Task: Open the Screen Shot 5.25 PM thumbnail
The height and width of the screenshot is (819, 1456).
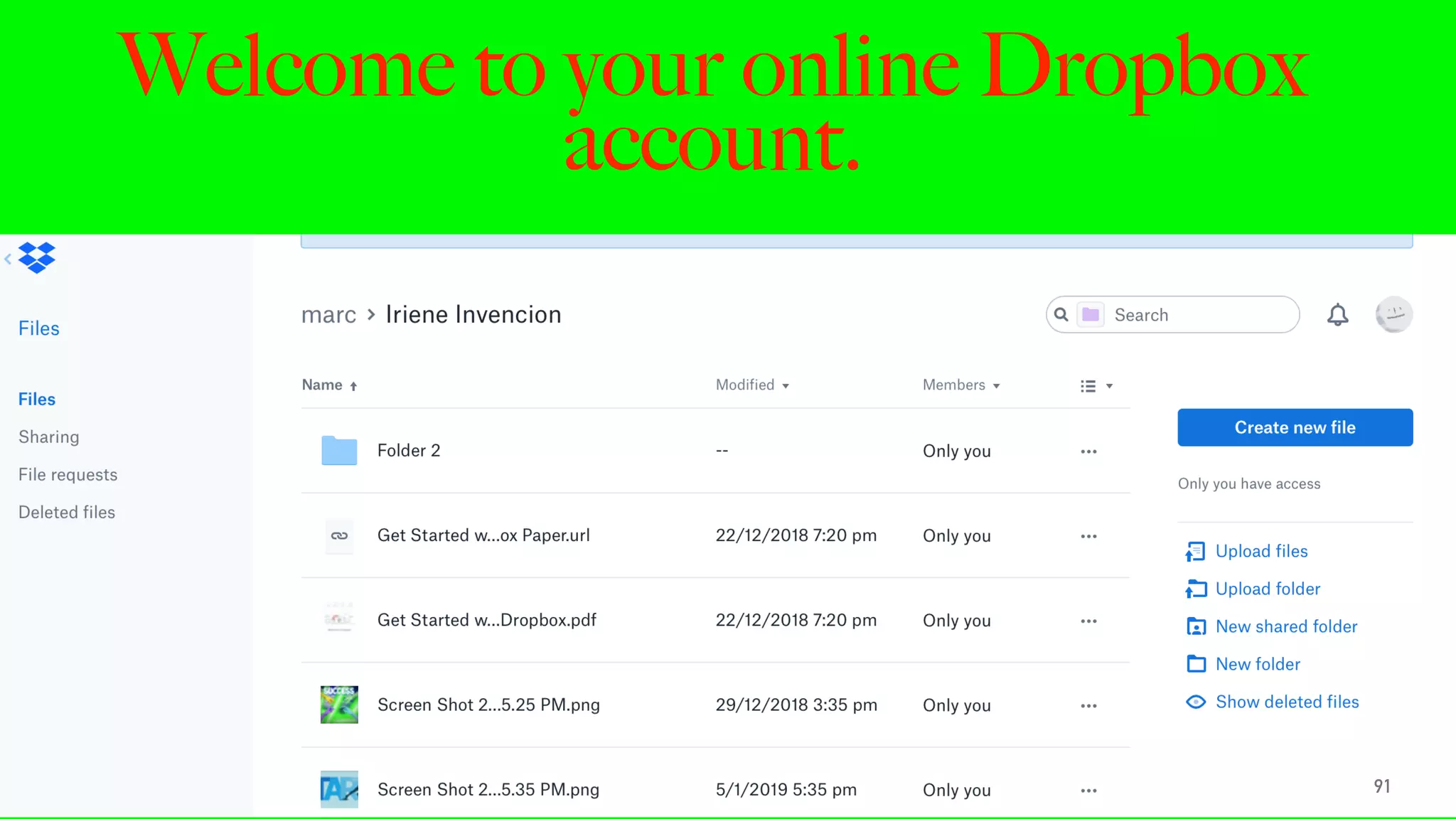Action: [x=339, y=705]
